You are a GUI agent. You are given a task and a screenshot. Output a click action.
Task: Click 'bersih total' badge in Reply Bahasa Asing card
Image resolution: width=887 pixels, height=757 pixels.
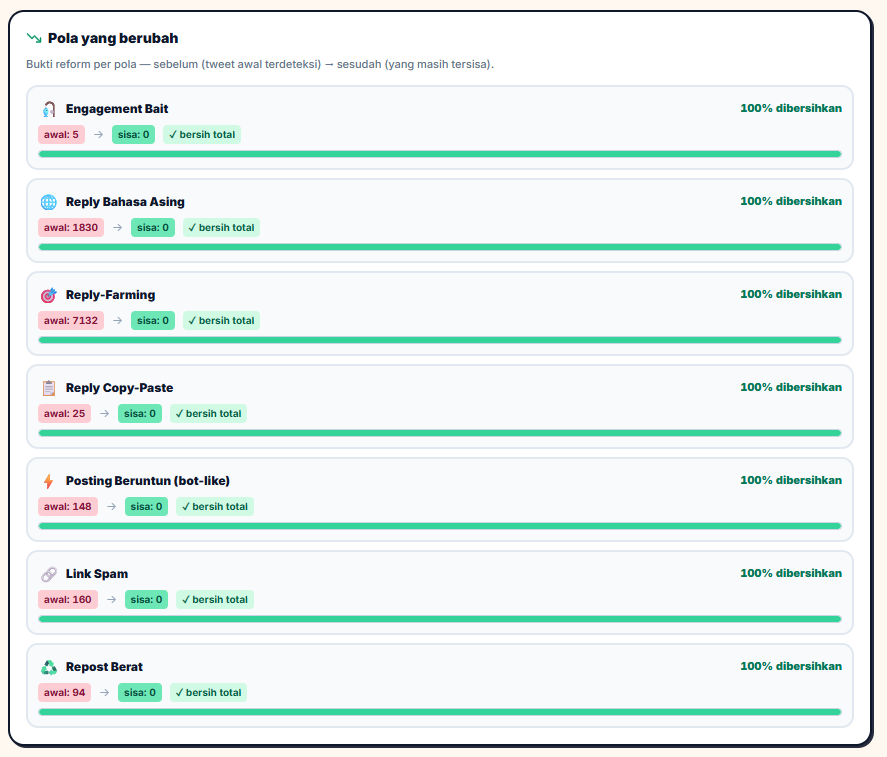tap(221, 227)
